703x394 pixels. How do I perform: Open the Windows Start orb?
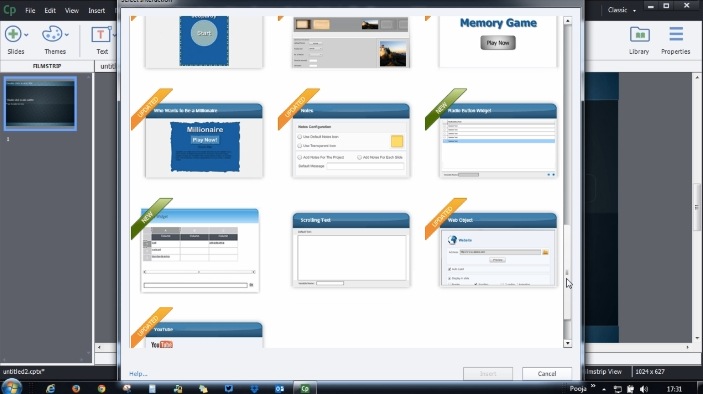(11, 387)
